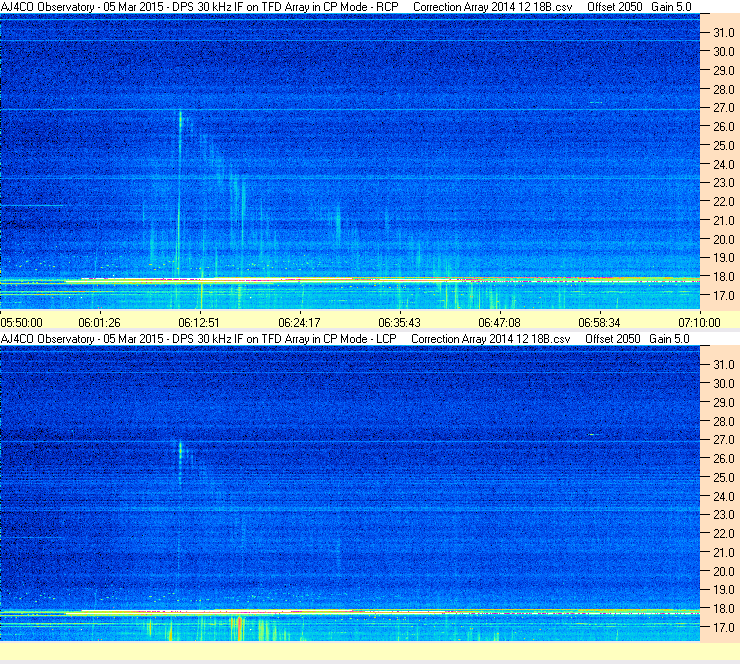Viewport: 740px width, 664px height.
Task: Click the 27.0 frequency label on LCP chart
Action: pos(723,439)
